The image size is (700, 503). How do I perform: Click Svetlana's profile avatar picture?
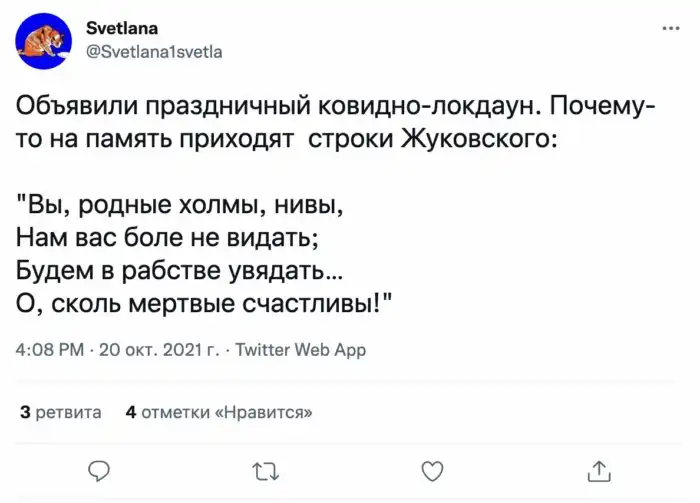[x=42, y=41]
